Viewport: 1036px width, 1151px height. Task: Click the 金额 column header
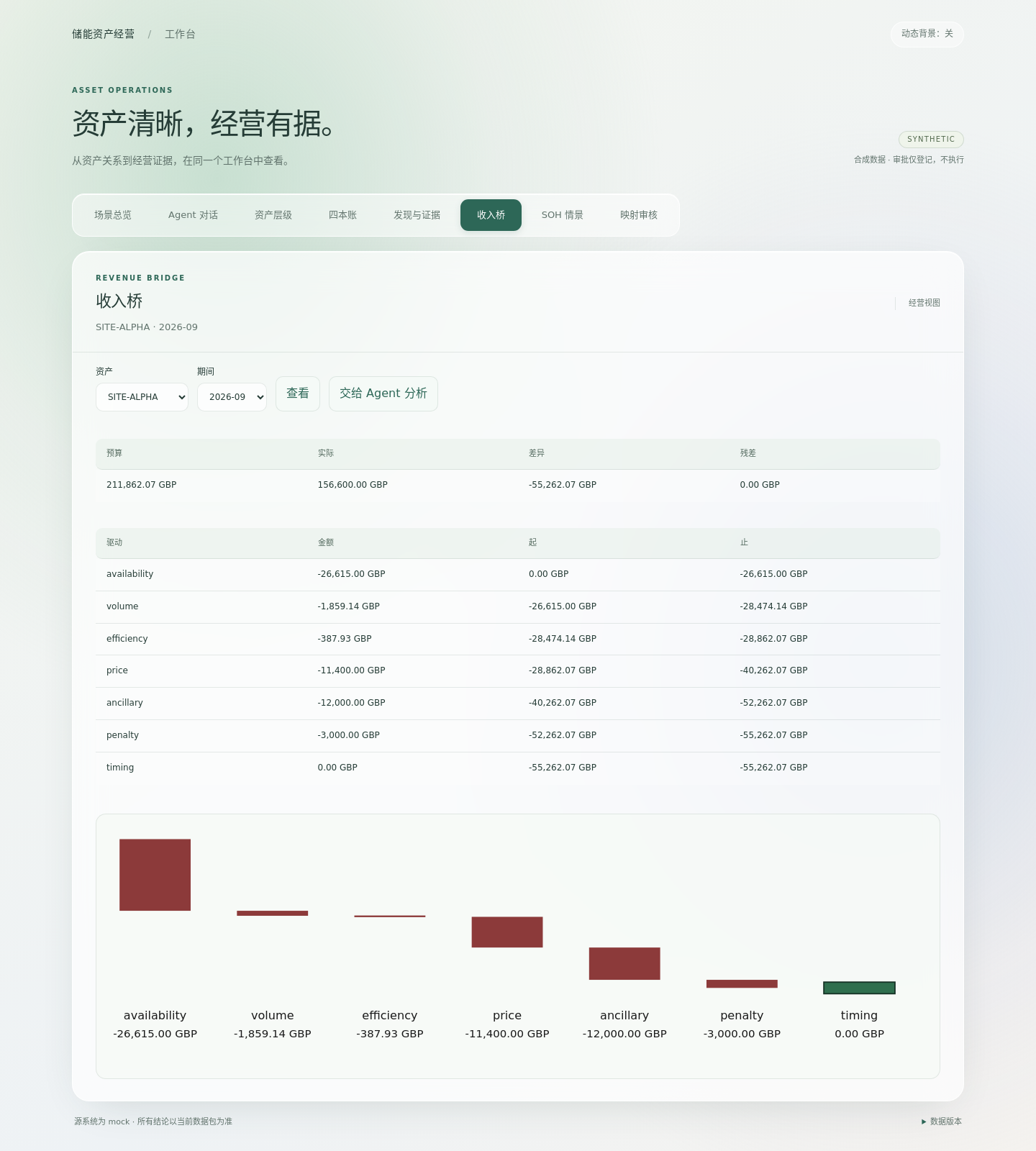[x=326, y=542]
